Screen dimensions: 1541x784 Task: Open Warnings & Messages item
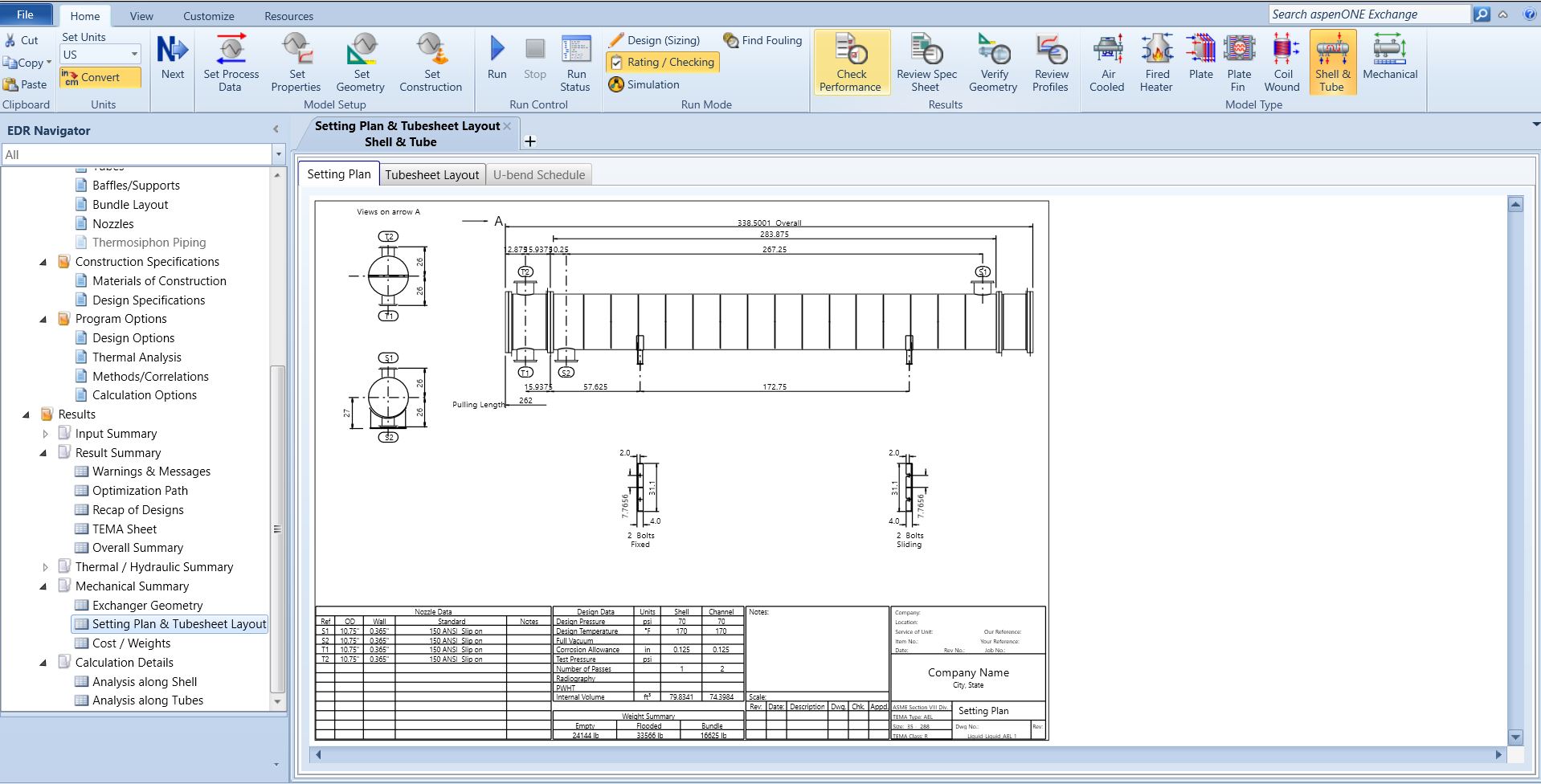151,472
